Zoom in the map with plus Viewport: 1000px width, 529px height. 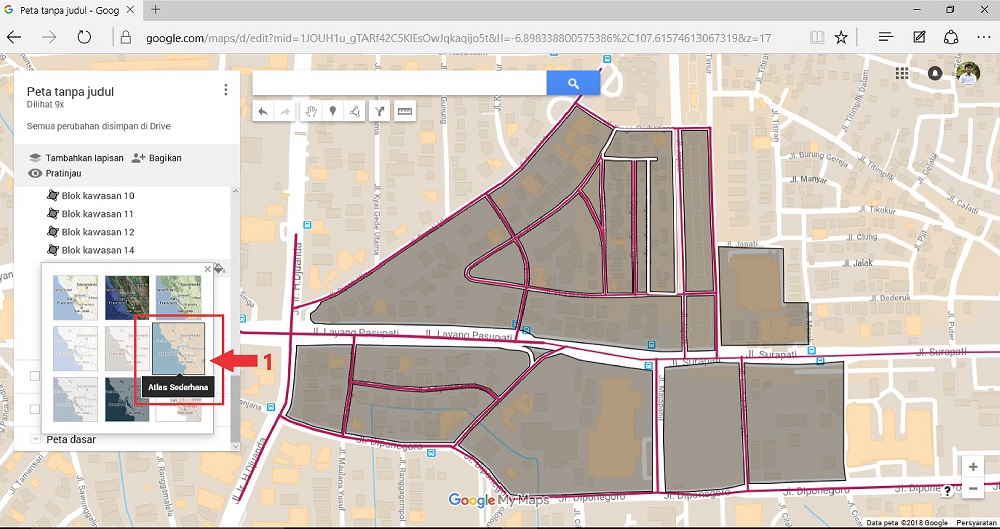(x=973, y=467)
